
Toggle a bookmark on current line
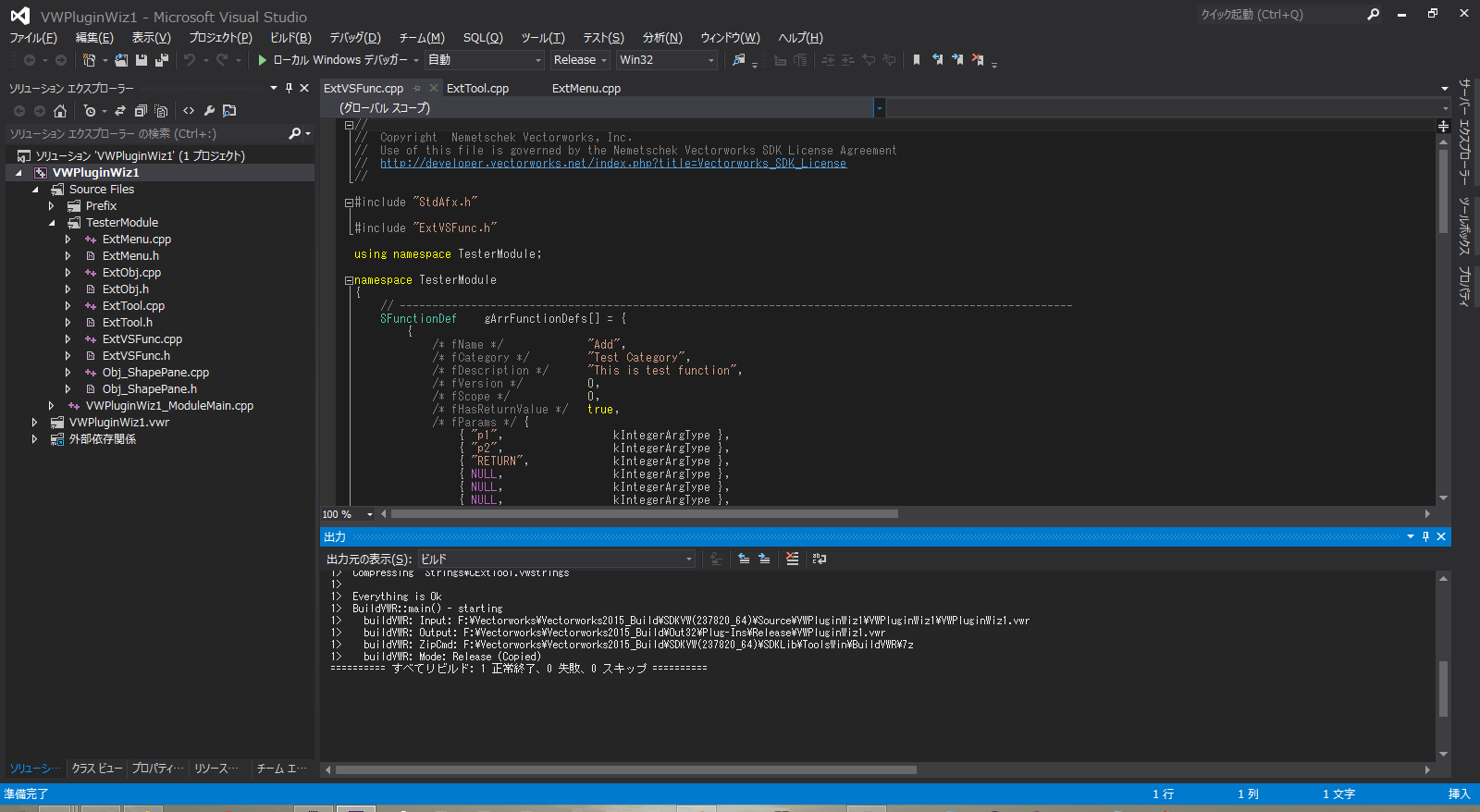917,60
